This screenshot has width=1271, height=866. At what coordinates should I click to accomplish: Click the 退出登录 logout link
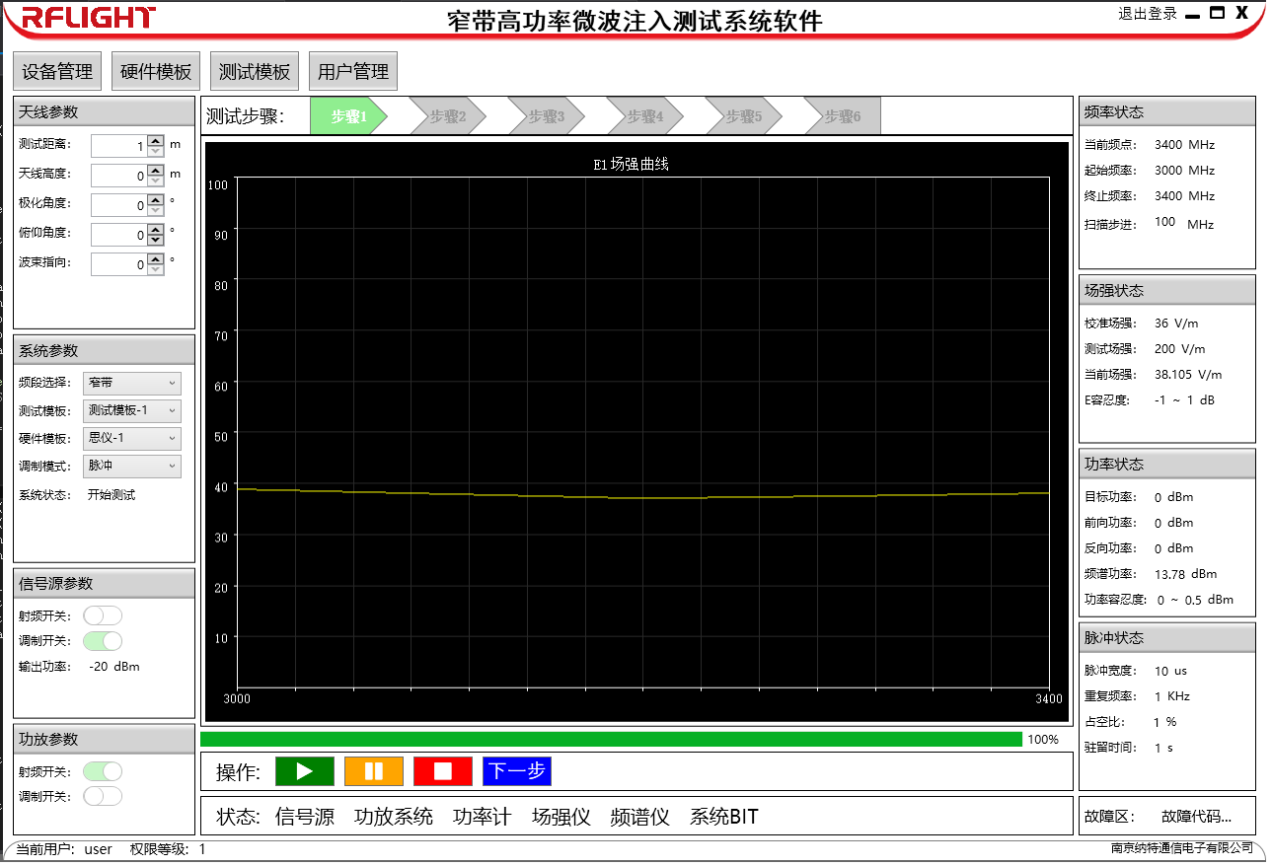tap(1147, 14)
